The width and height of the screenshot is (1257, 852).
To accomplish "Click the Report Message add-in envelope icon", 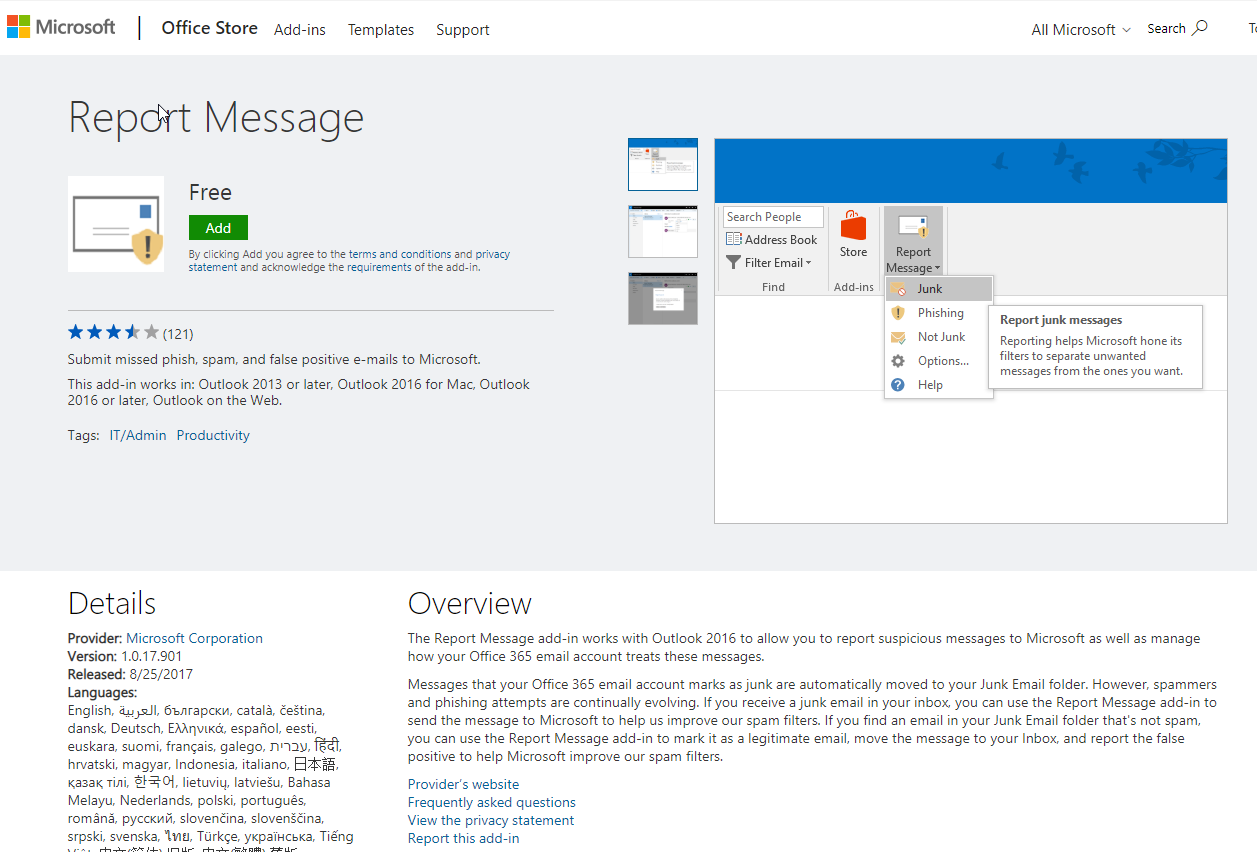I will tap(116, 224).
